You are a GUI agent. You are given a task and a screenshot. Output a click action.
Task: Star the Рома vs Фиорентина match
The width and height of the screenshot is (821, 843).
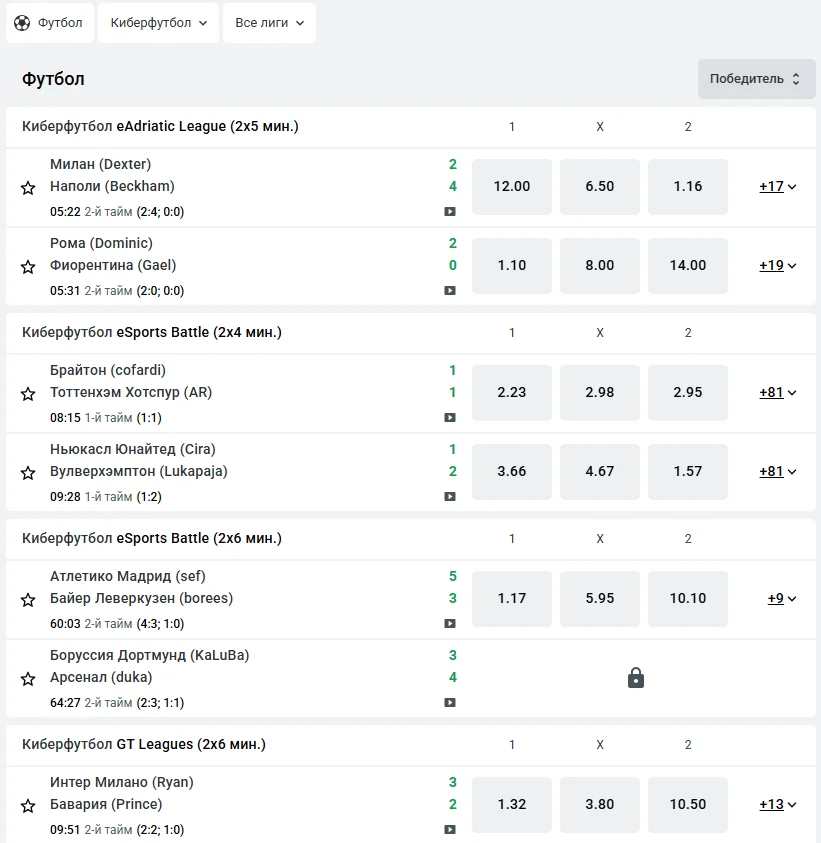tap(28, 266)
